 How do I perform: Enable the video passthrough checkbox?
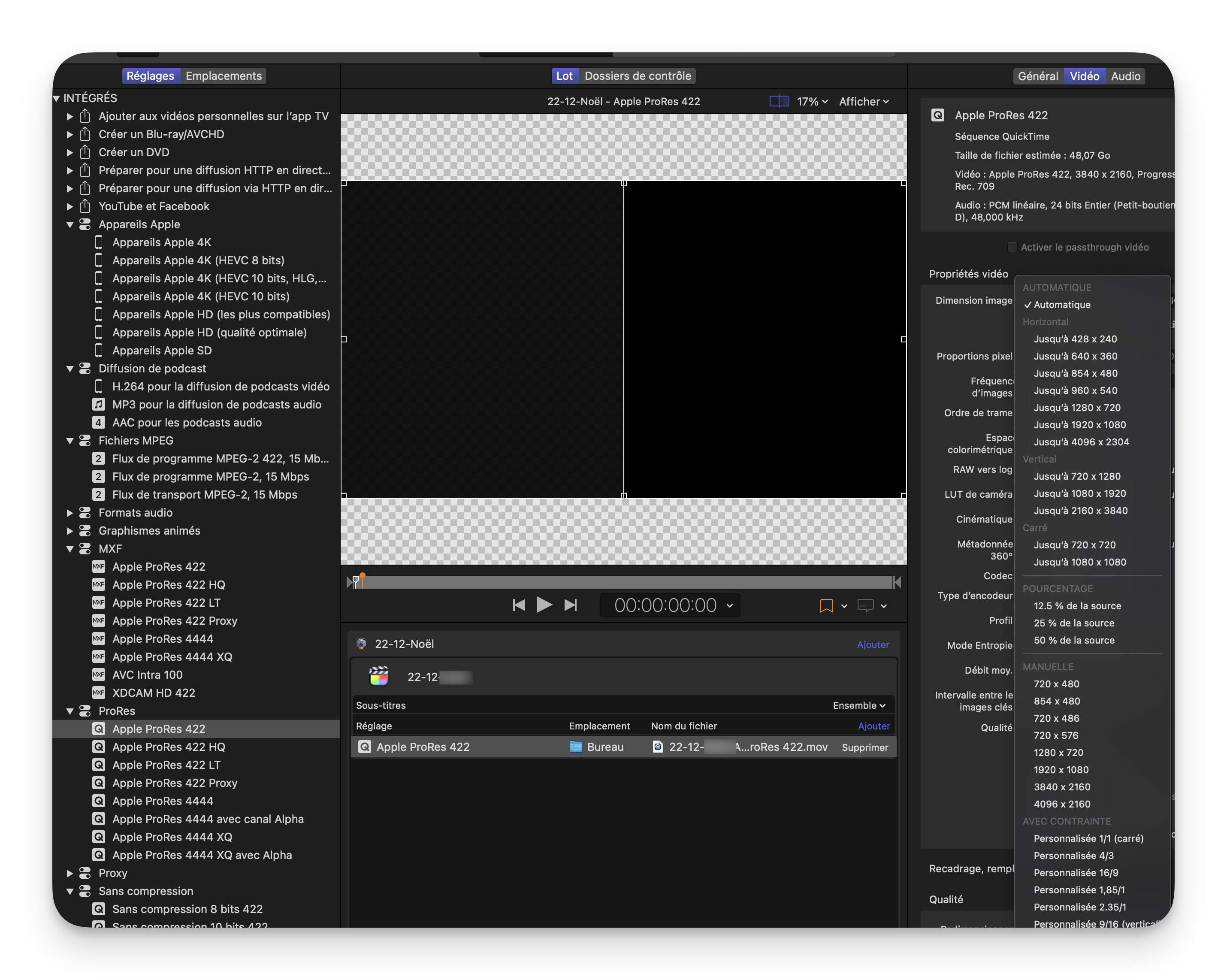1012,247
